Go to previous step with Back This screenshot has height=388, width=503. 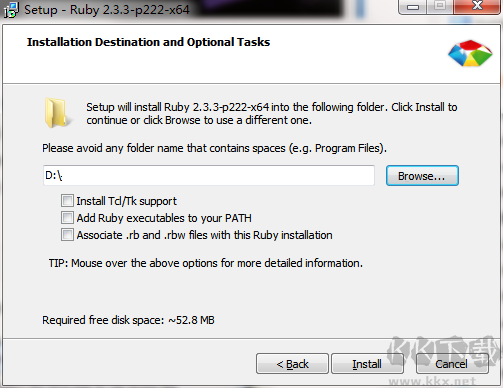[x=292, y=364]
